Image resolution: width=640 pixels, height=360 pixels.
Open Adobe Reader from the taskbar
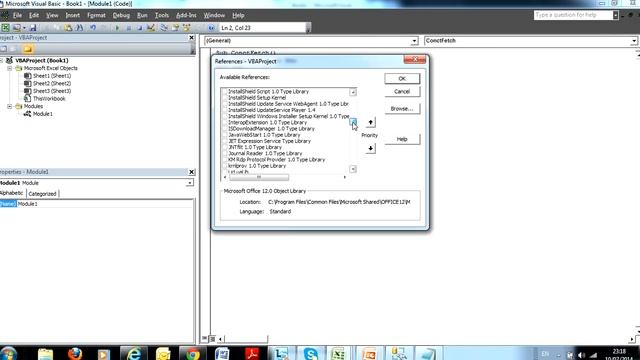251,353
